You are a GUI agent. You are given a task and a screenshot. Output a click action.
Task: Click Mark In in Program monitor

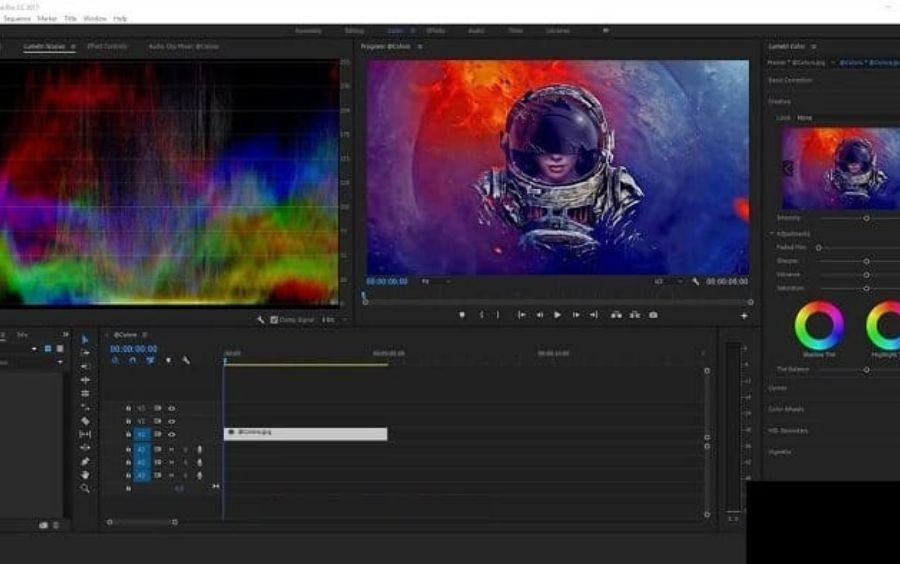point(482,315)
